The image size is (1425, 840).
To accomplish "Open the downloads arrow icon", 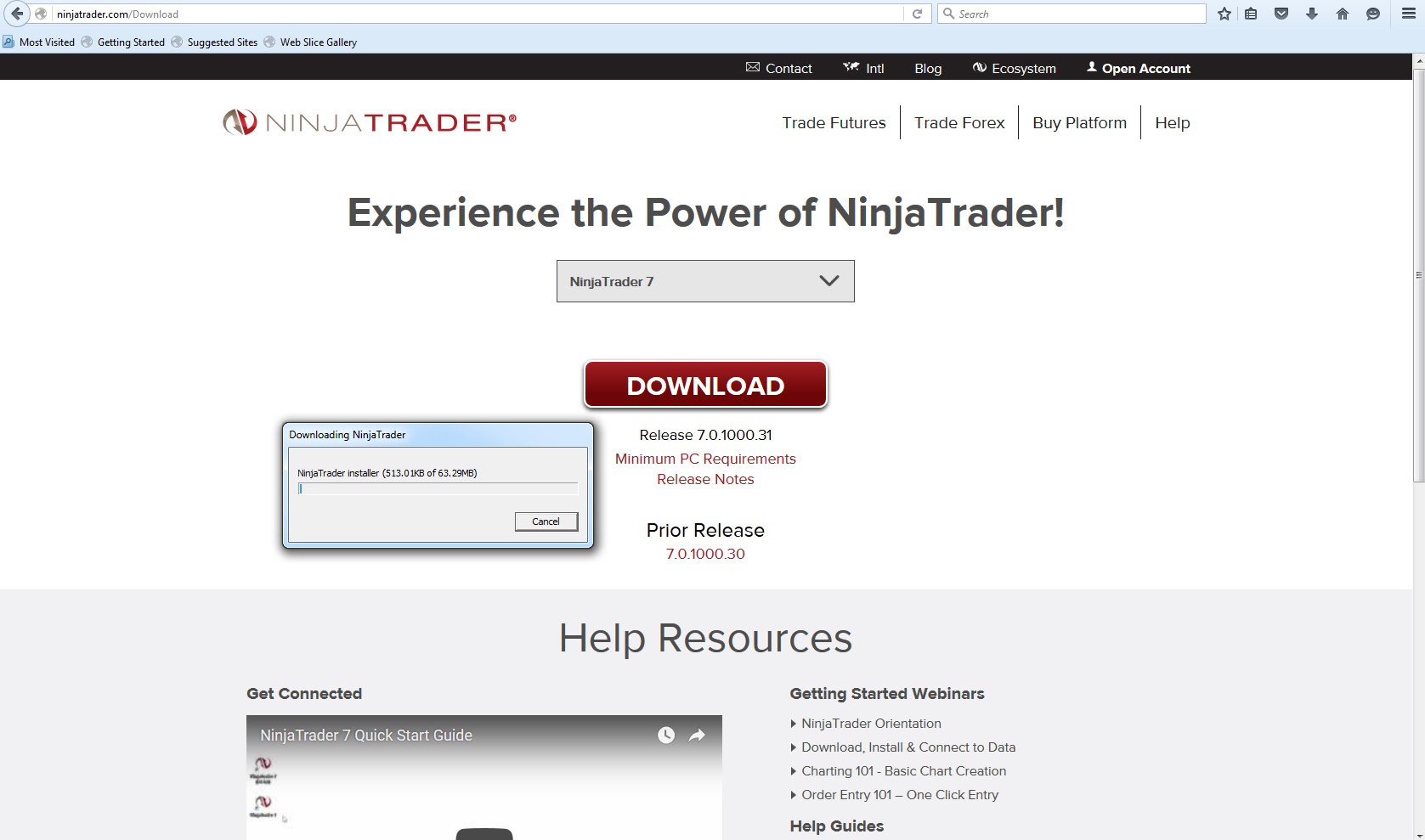I will (x=1312, y=14).
